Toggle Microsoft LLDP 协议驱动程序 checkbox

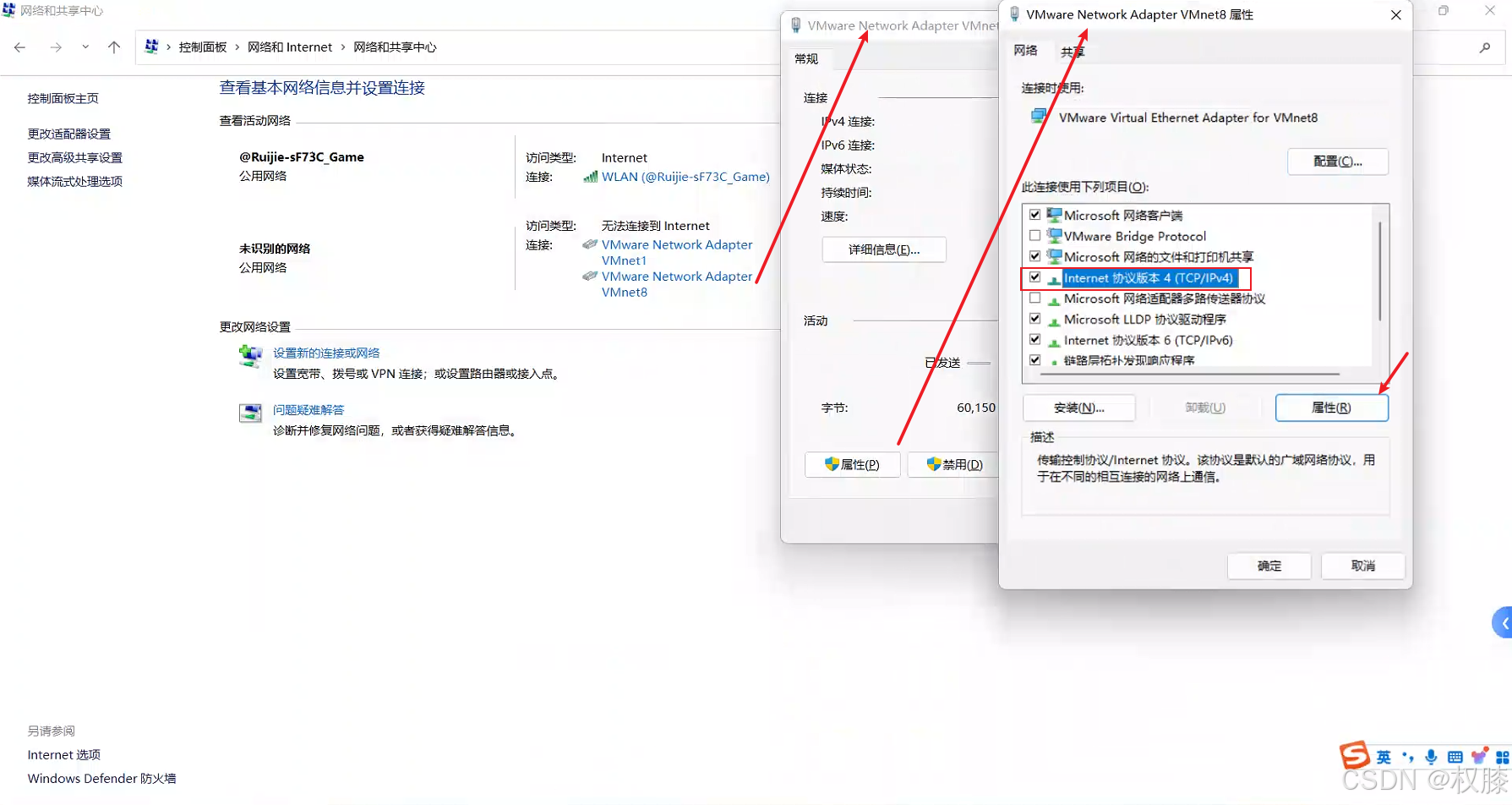tap(1034, 319)
